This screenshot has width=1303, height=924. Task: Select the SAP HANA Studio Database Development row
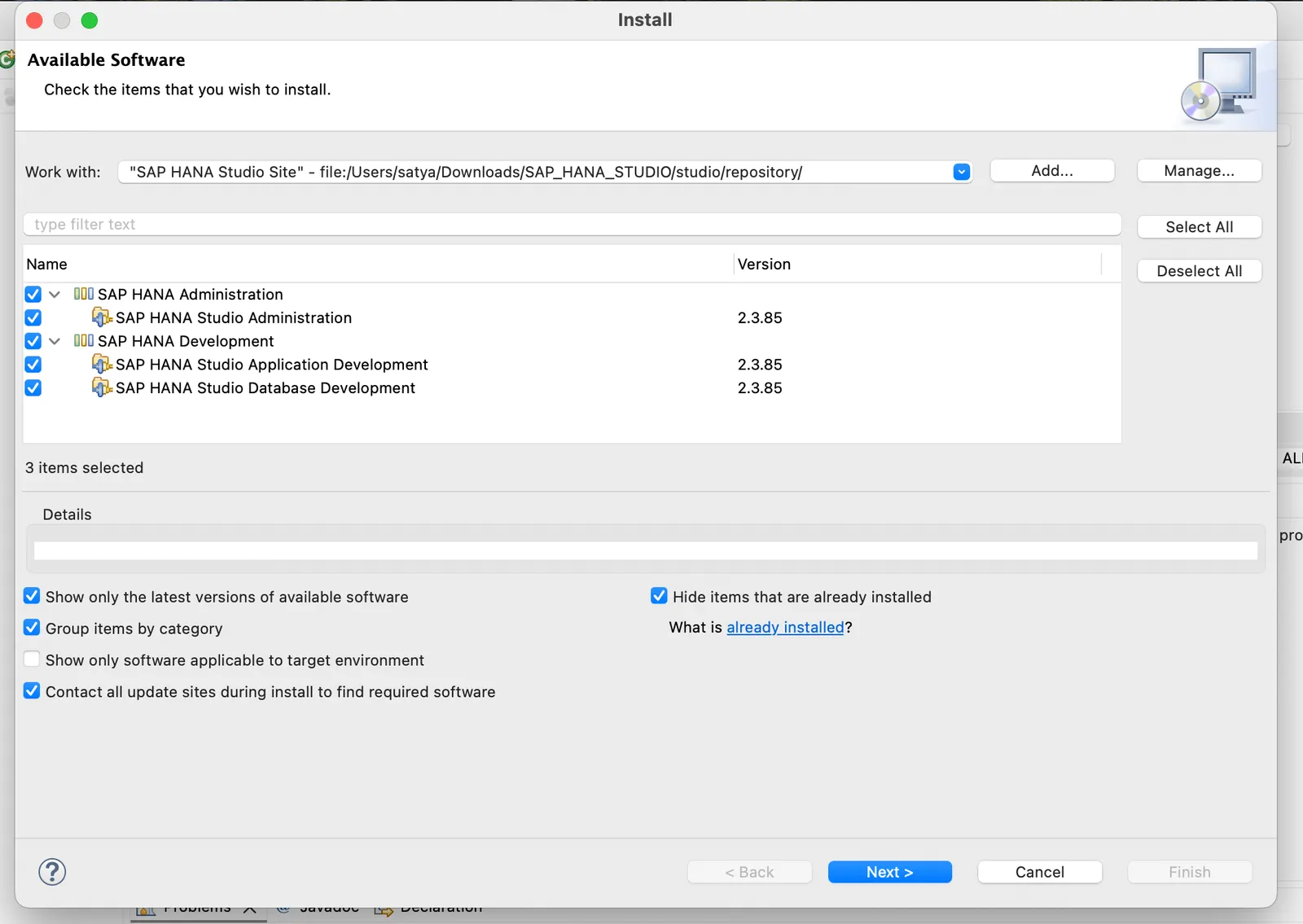tap(265, 388)
